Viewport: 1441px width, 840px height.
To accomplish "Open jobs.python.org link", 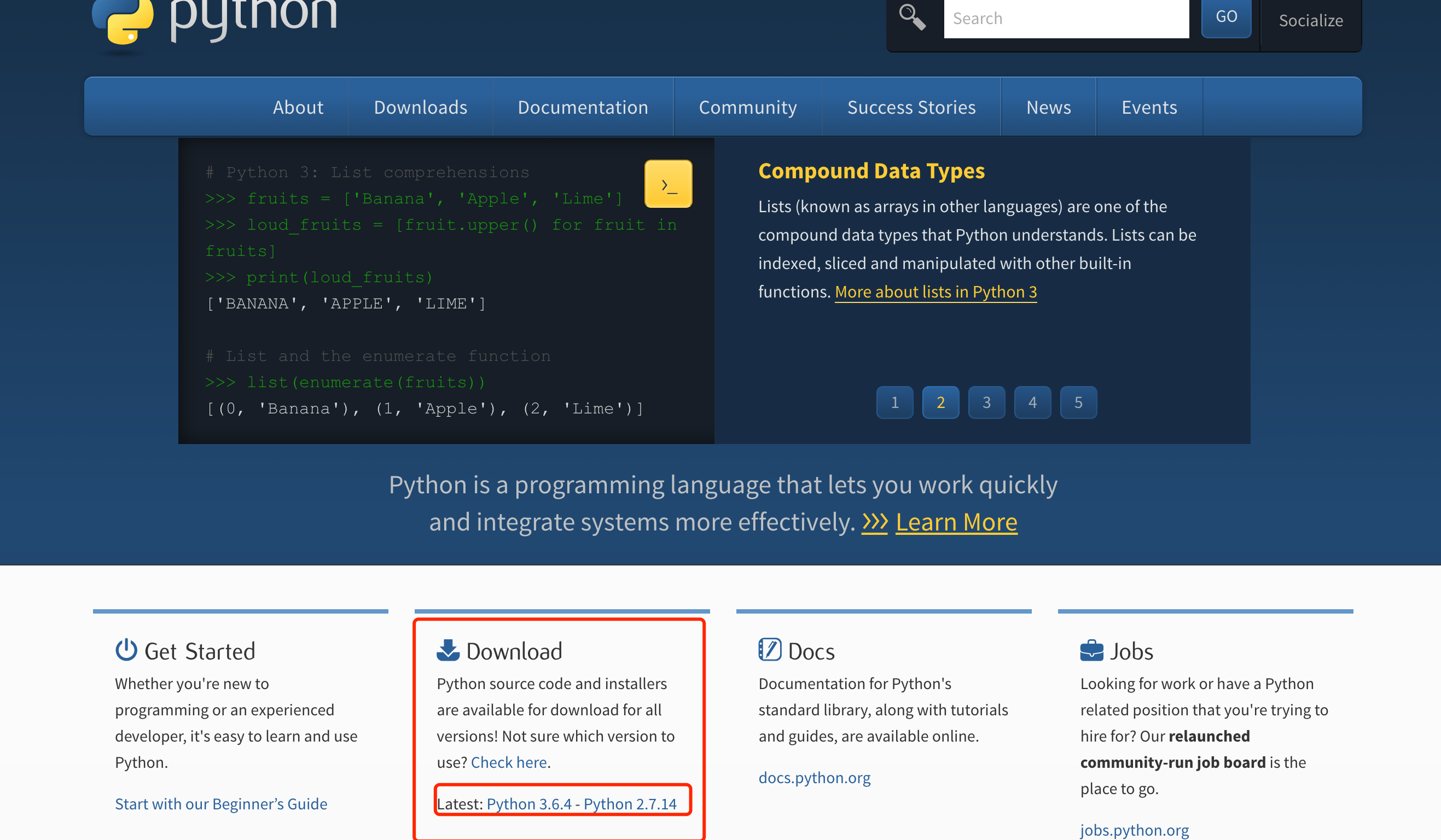I will (x=1135, y=830).
